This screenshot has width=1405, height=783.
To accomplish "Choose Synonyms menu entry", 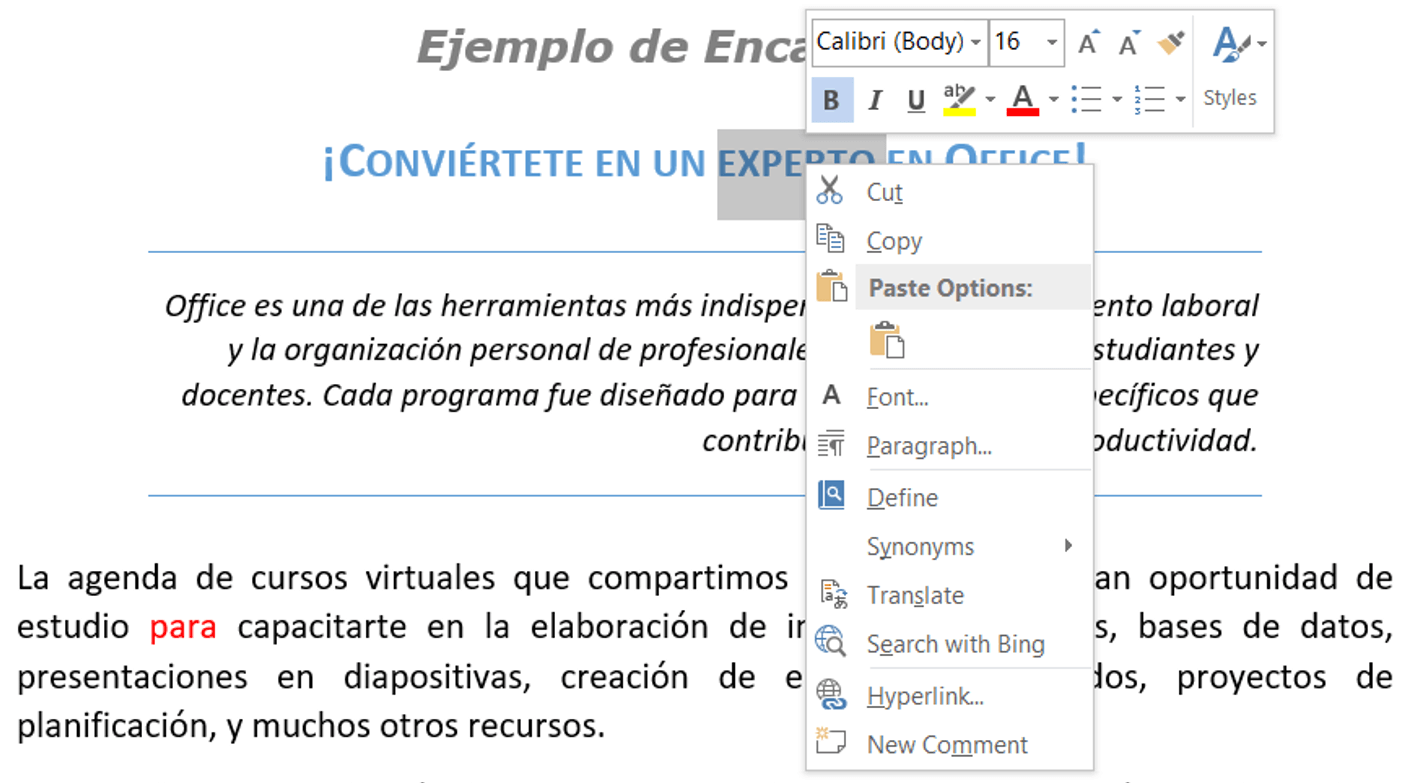I will 949,546.
